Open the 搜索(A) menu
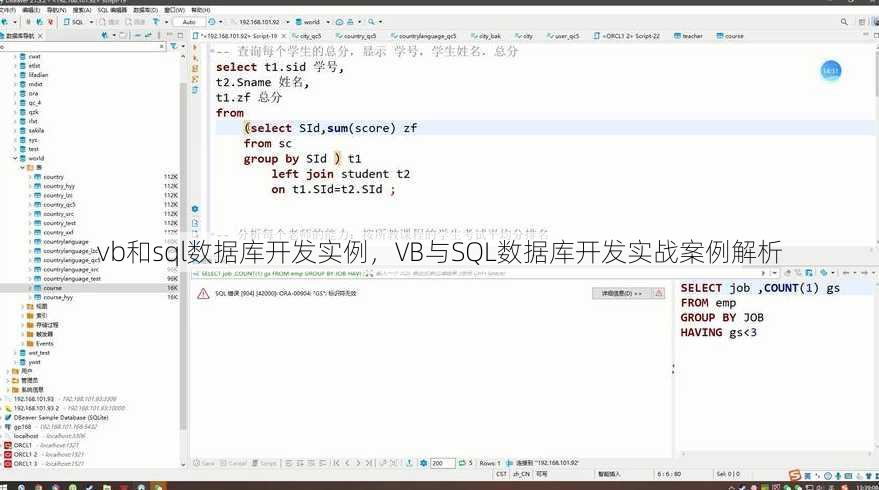The height and width of the screenshot is (490, 879). (82, 10)
